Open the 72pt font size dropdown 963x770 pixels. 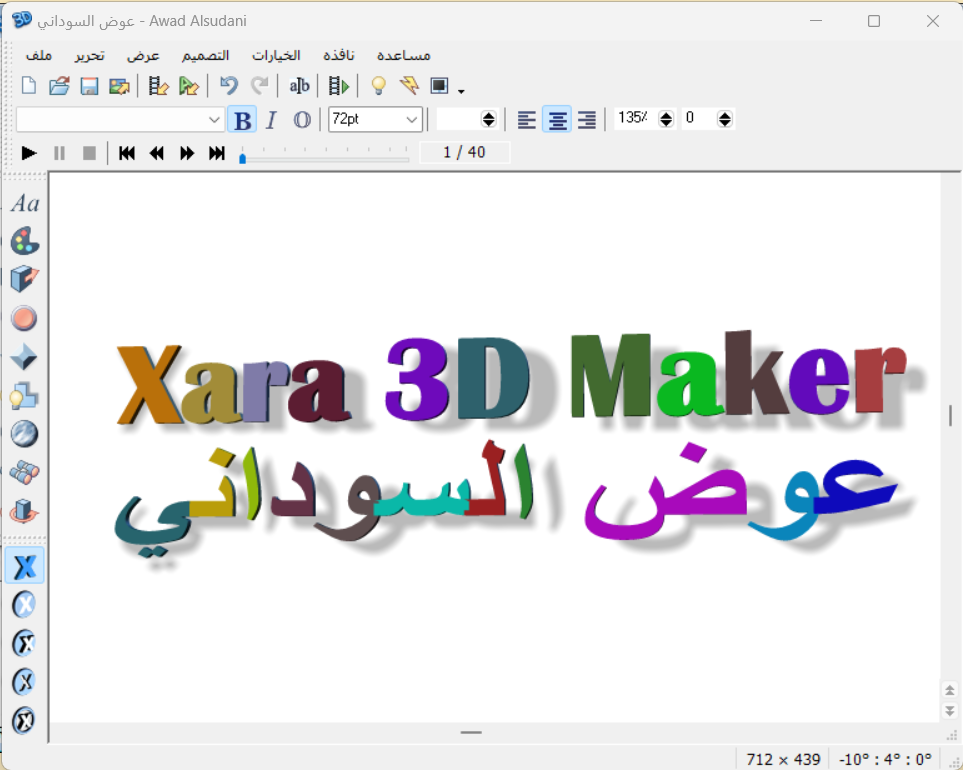pos(412,120)
